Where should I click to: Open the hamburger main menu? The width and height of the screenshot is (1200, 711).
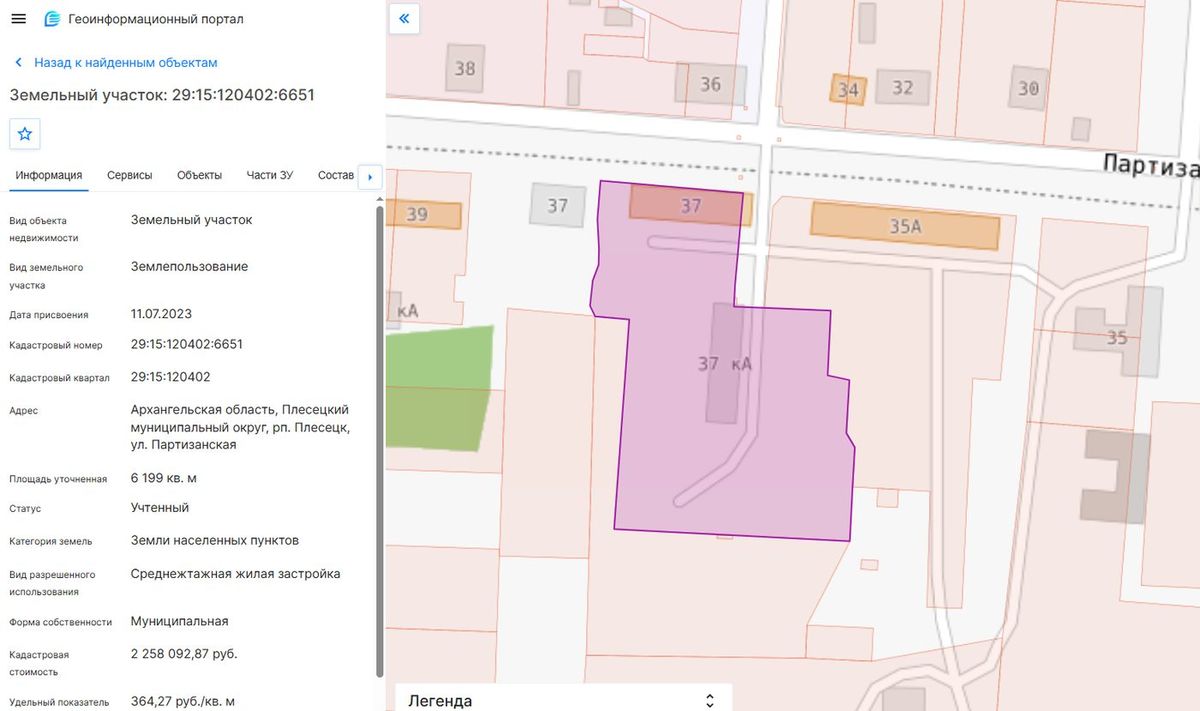pos(18,19)
